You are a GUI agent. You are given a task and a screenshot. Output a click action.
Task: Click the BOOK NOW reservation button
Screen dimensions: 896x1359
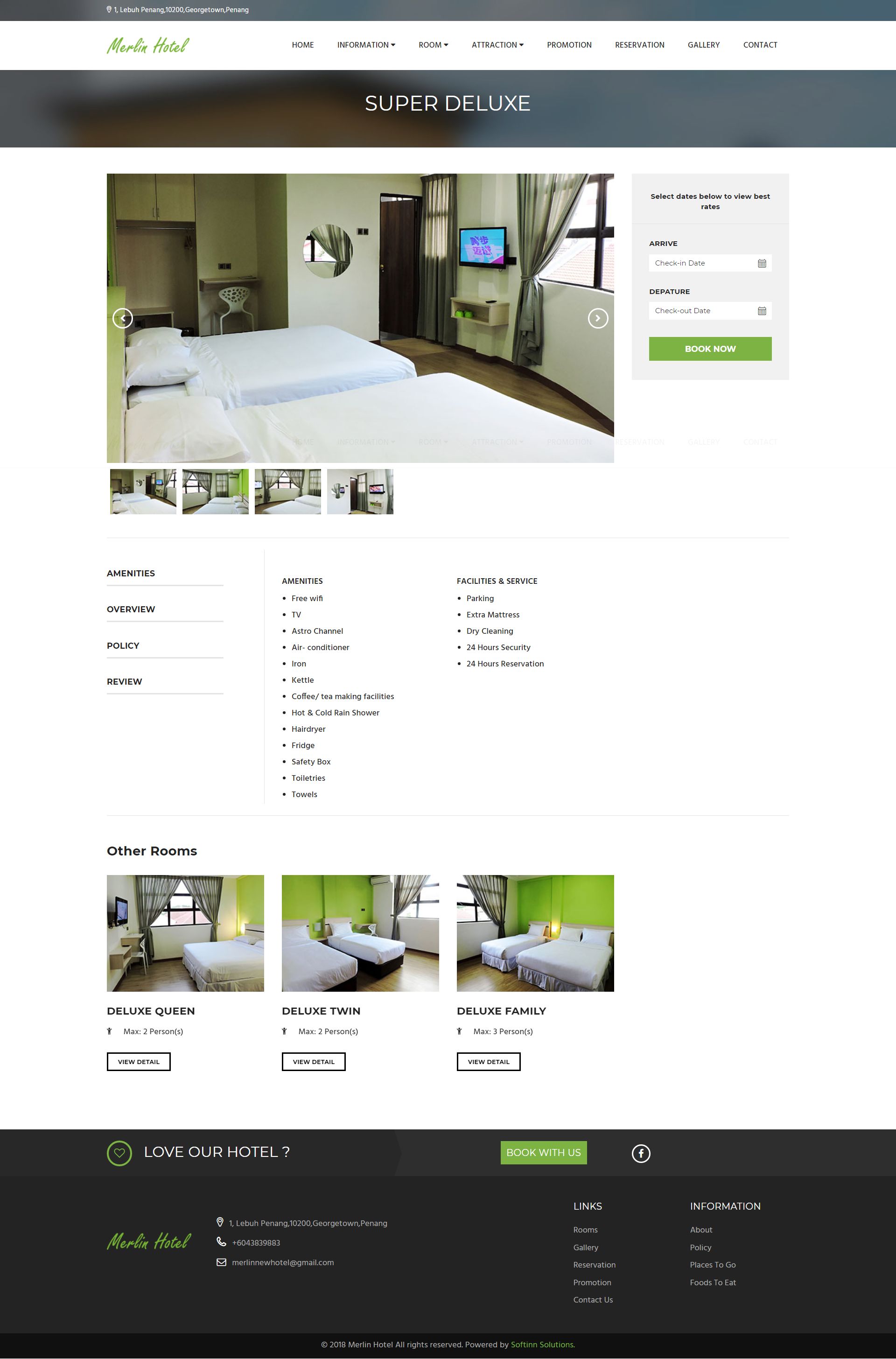709,348
